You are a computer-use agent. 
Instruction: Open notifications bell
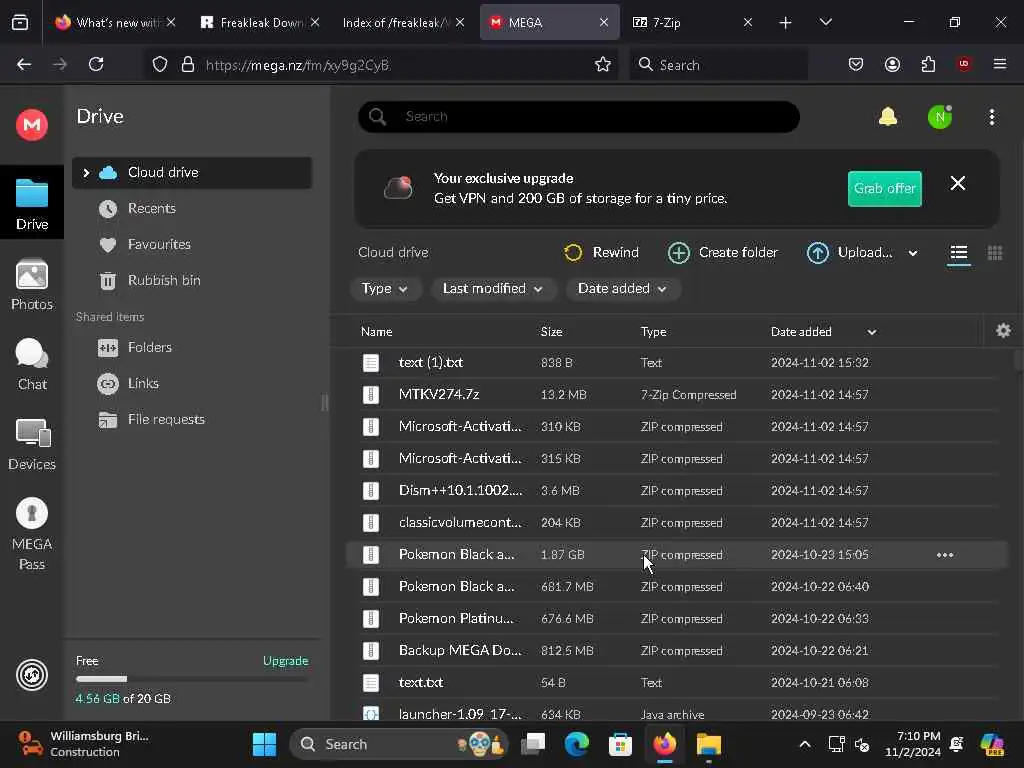point(888,117)
